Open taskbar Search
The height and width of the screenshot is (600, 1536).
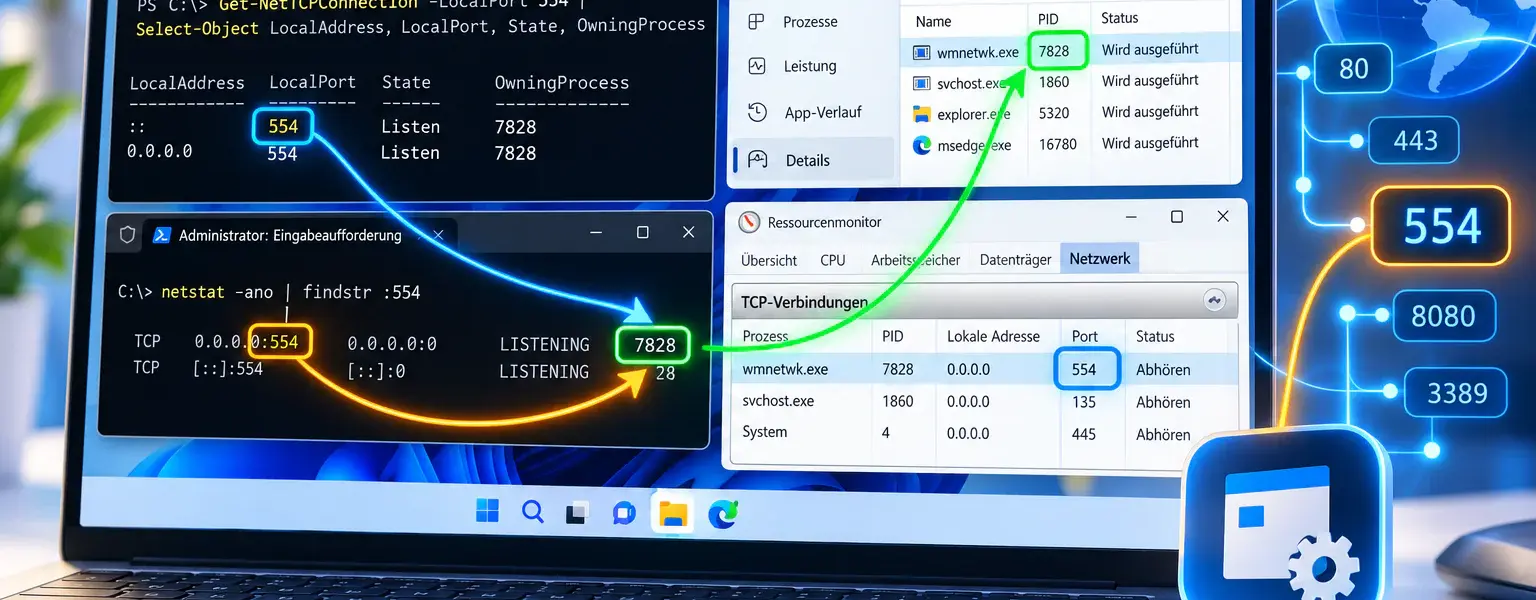click(533, 512)
